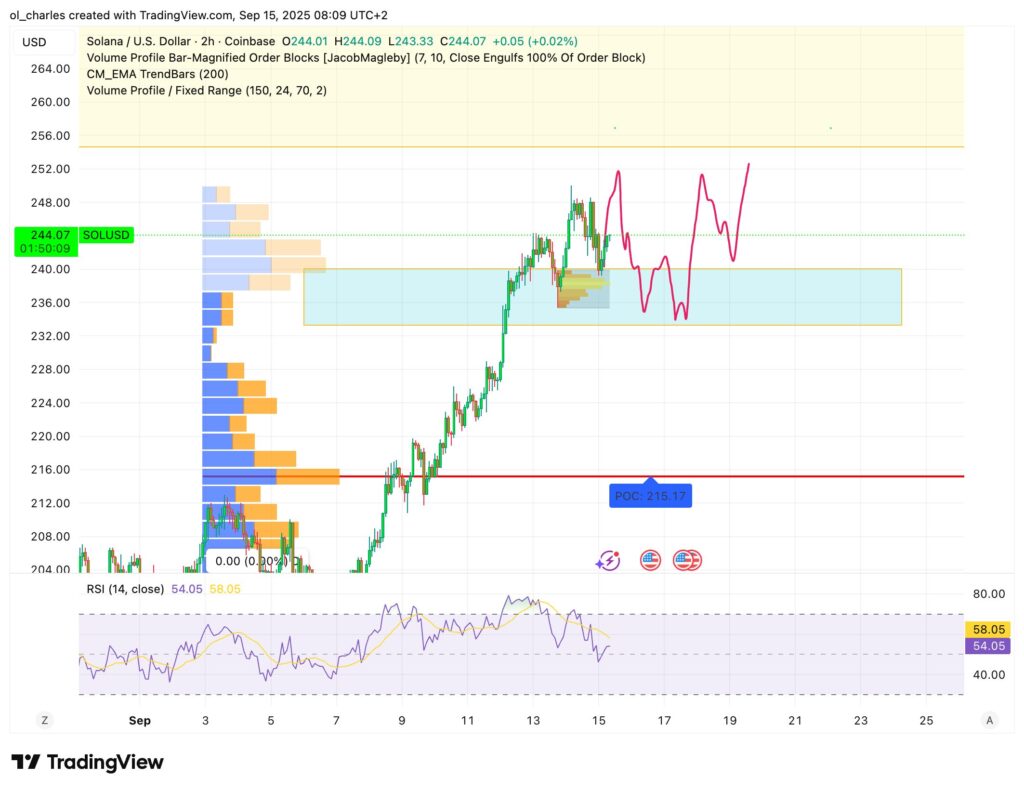The image size is (1024, 791).
Task: Click the green SOLUSD price tag
Action: click(x=105, y=236)
